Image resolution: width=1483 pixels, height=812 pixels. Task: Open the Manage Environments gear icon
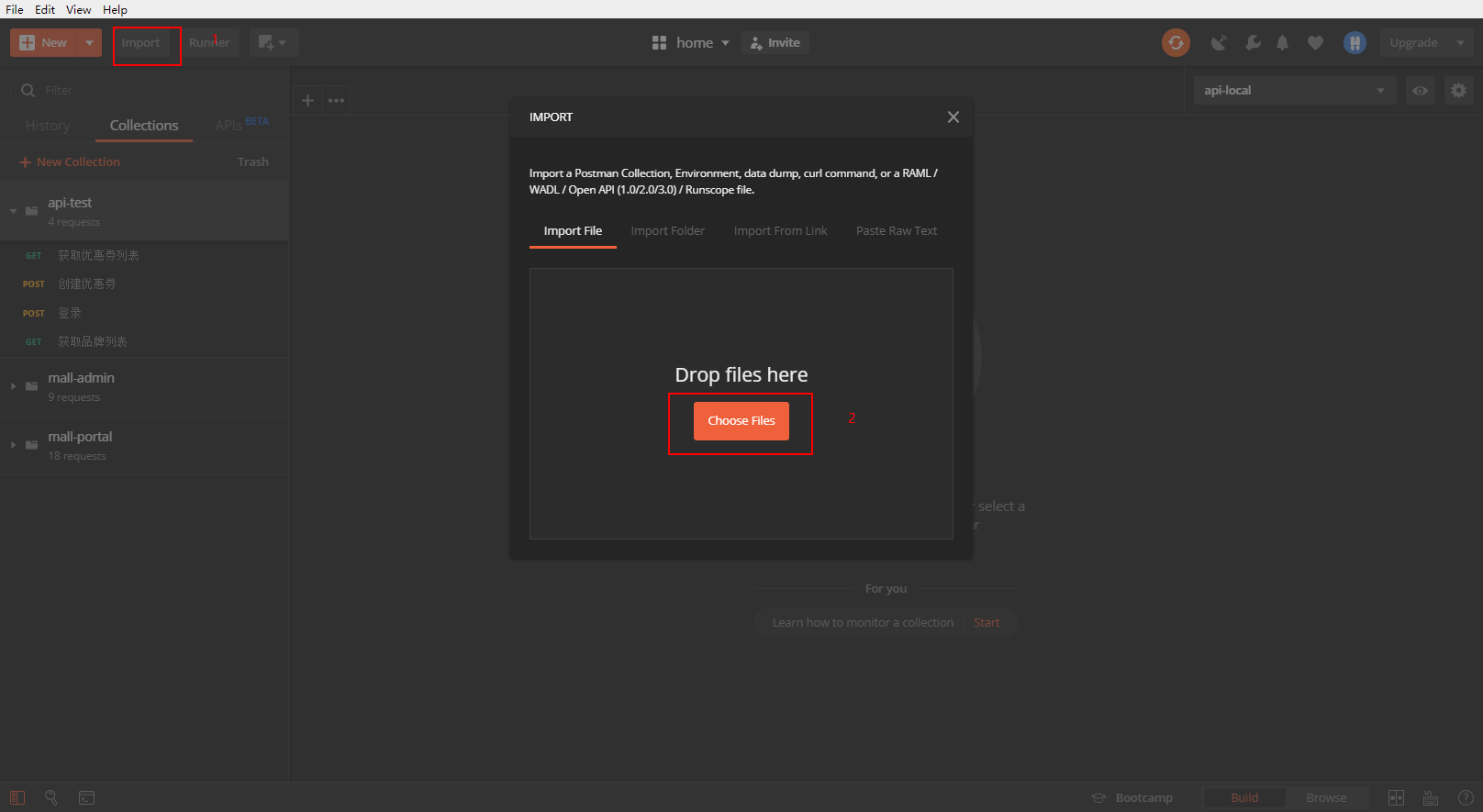click(1458, 90)
